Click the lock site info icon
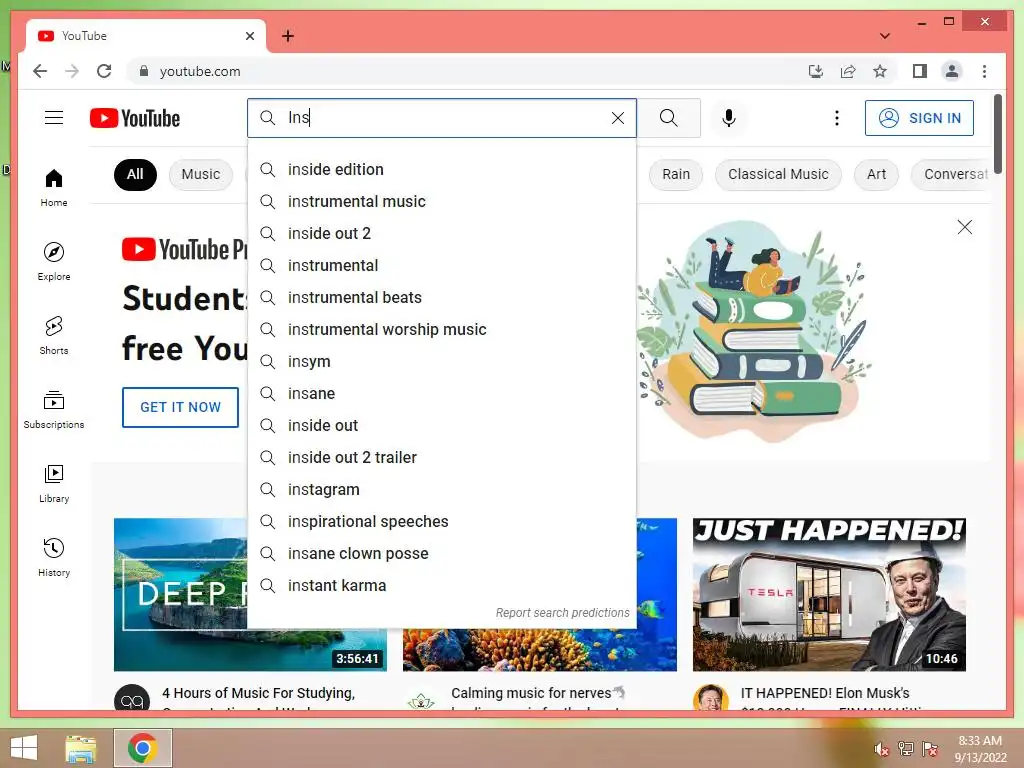Image resolution: width=1024 pixels, height=768 pixels. (x=144, y=71)
